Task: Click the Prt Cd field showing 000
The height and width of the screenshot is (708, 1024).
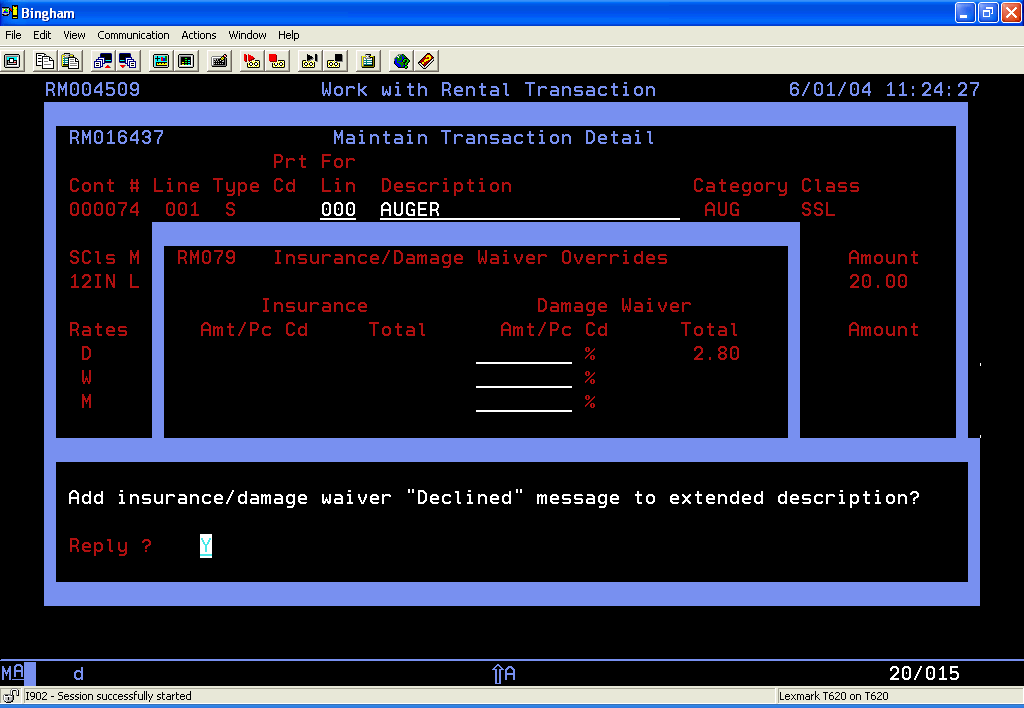Action: pyautogui.click(x=338, y=209)
